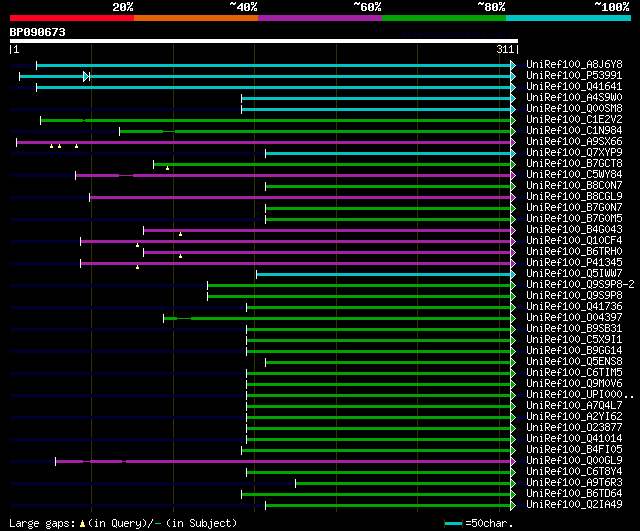Select the UniRef100_B8CGL9 label

click(574, 197)
